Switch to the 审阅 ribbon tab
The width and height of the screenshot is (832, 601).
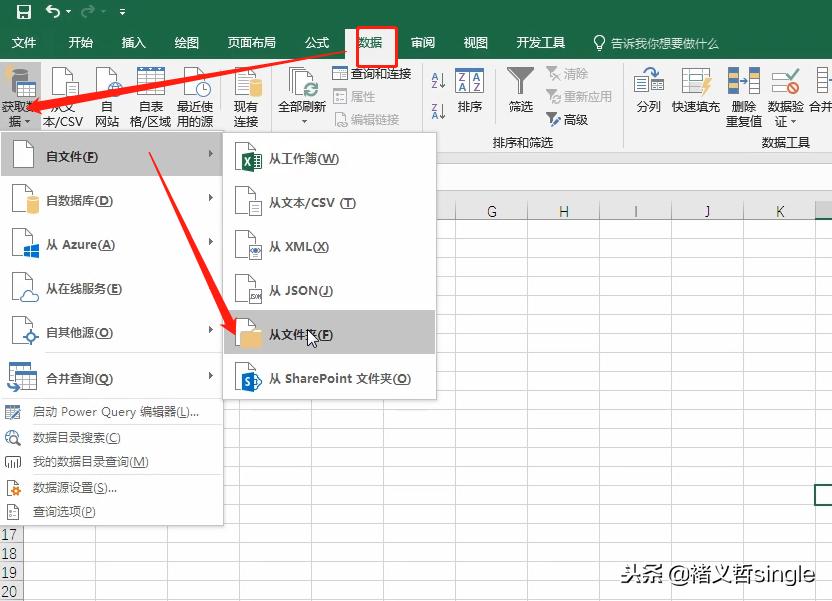pos(421,42)
